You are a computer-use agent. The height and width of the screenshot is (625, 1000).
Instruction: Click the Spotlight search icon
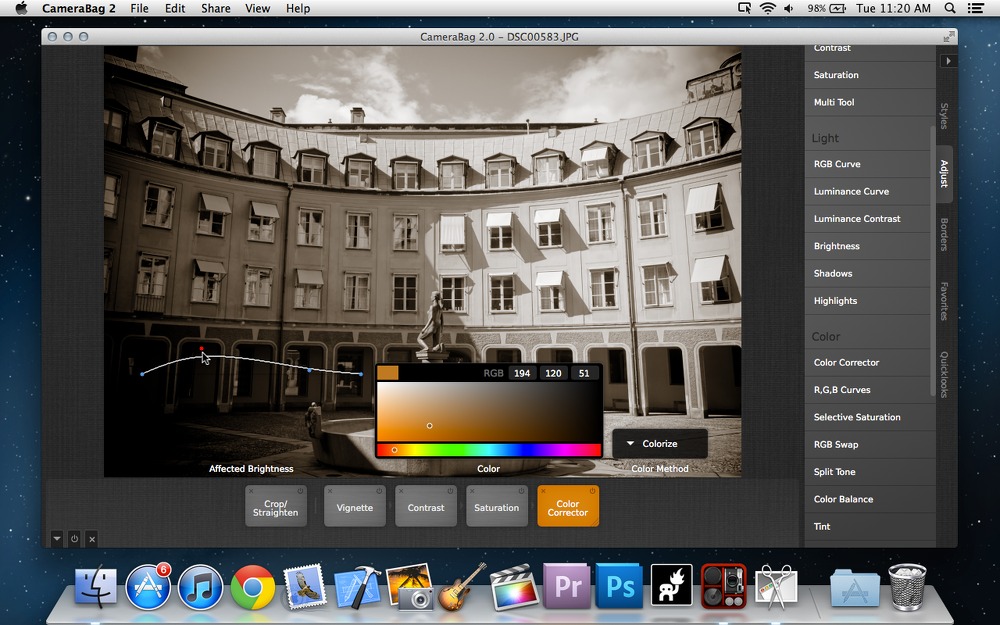pyautogui.click(x=950, y=8)
